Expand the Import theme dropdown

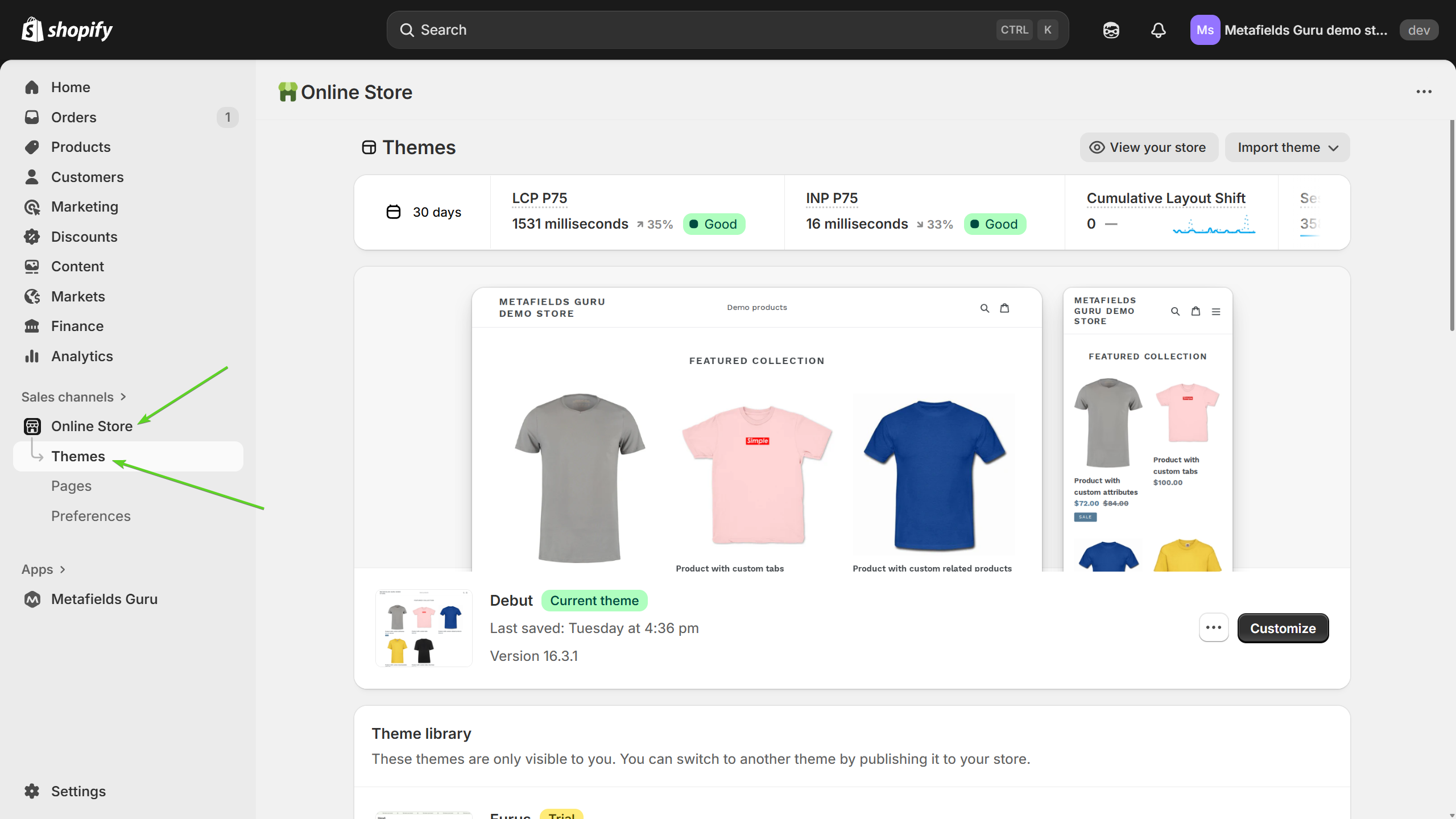pyautogui.click(x=1287, y=147)
